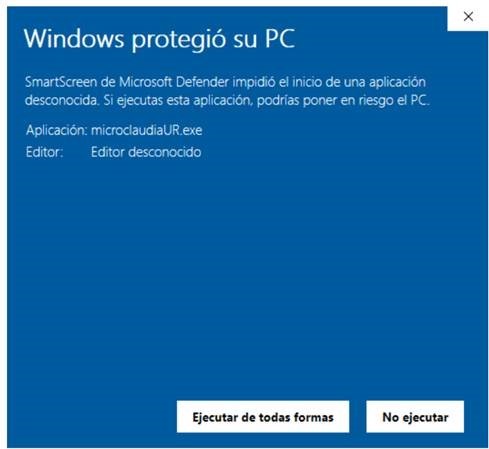Click the word protegió in the heading
Viewport: 489px width, 449px height.
pyautogui.click(x=178, y=40)
